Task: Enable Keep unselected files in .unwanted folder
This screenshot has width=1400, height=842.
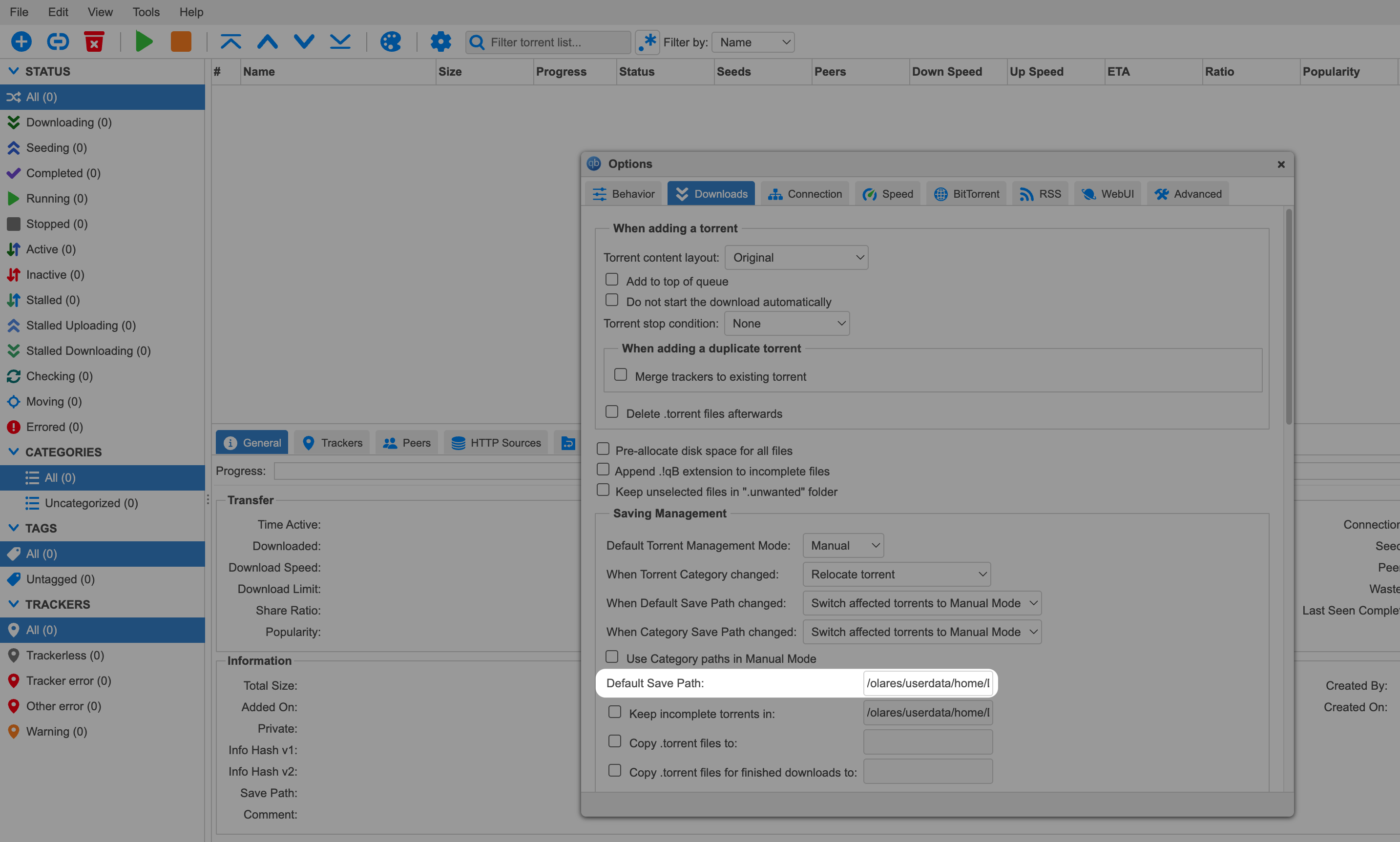Action: click(603, 490)
